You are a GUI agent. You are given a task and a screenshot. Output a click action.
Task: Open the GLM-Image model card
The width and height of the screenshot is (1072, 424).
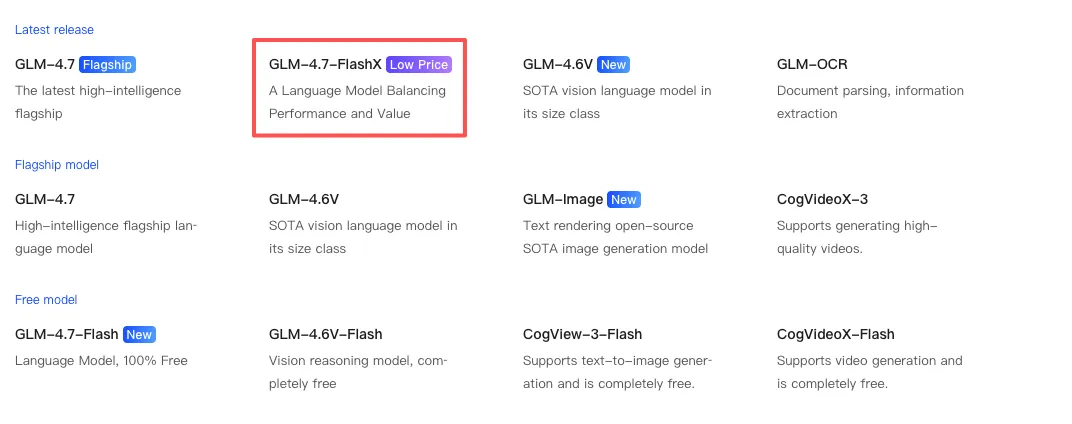pyautogui.click(x=563, y=200)
